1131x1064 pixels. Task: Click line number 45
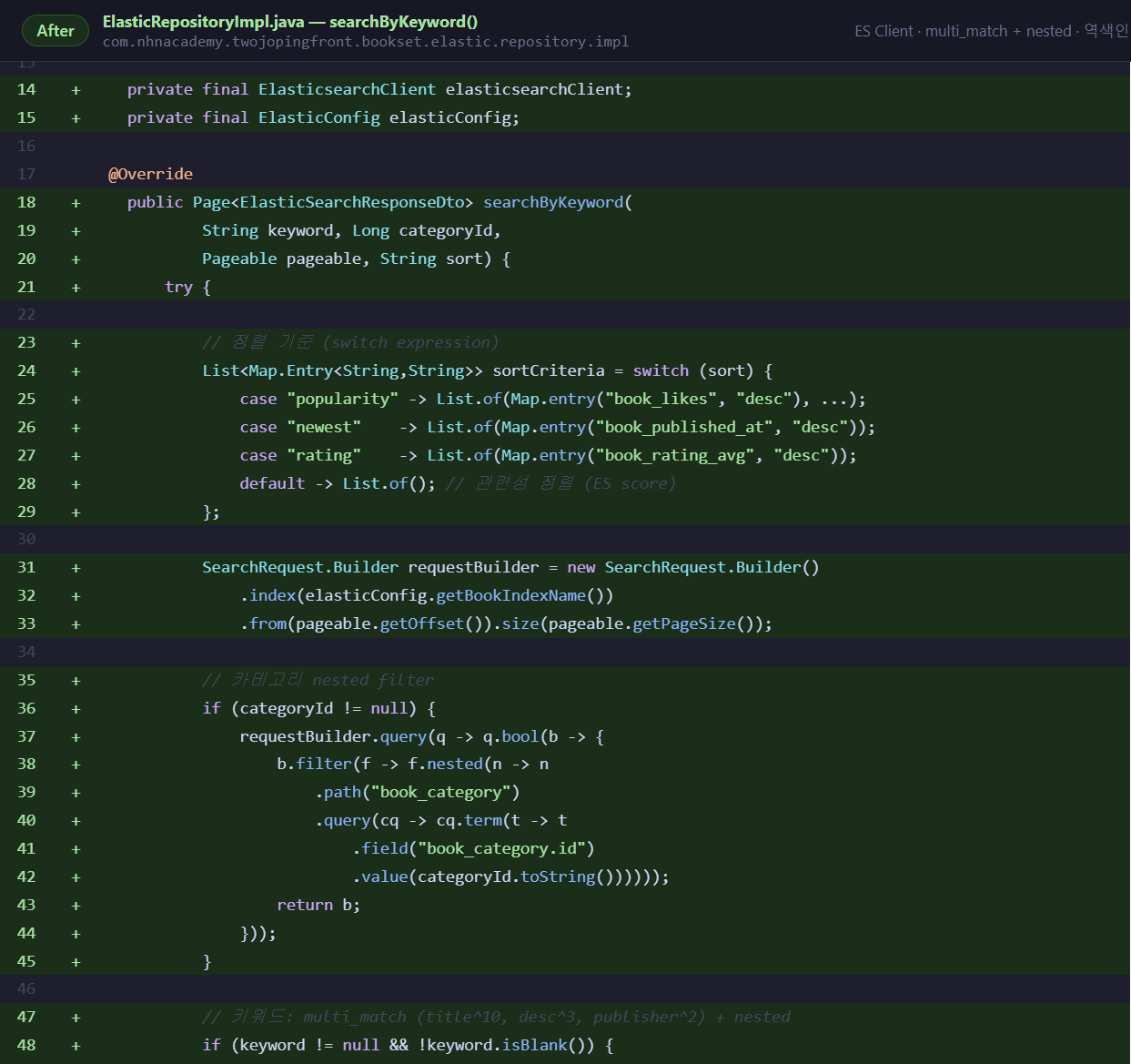click(x=26, y=961)
